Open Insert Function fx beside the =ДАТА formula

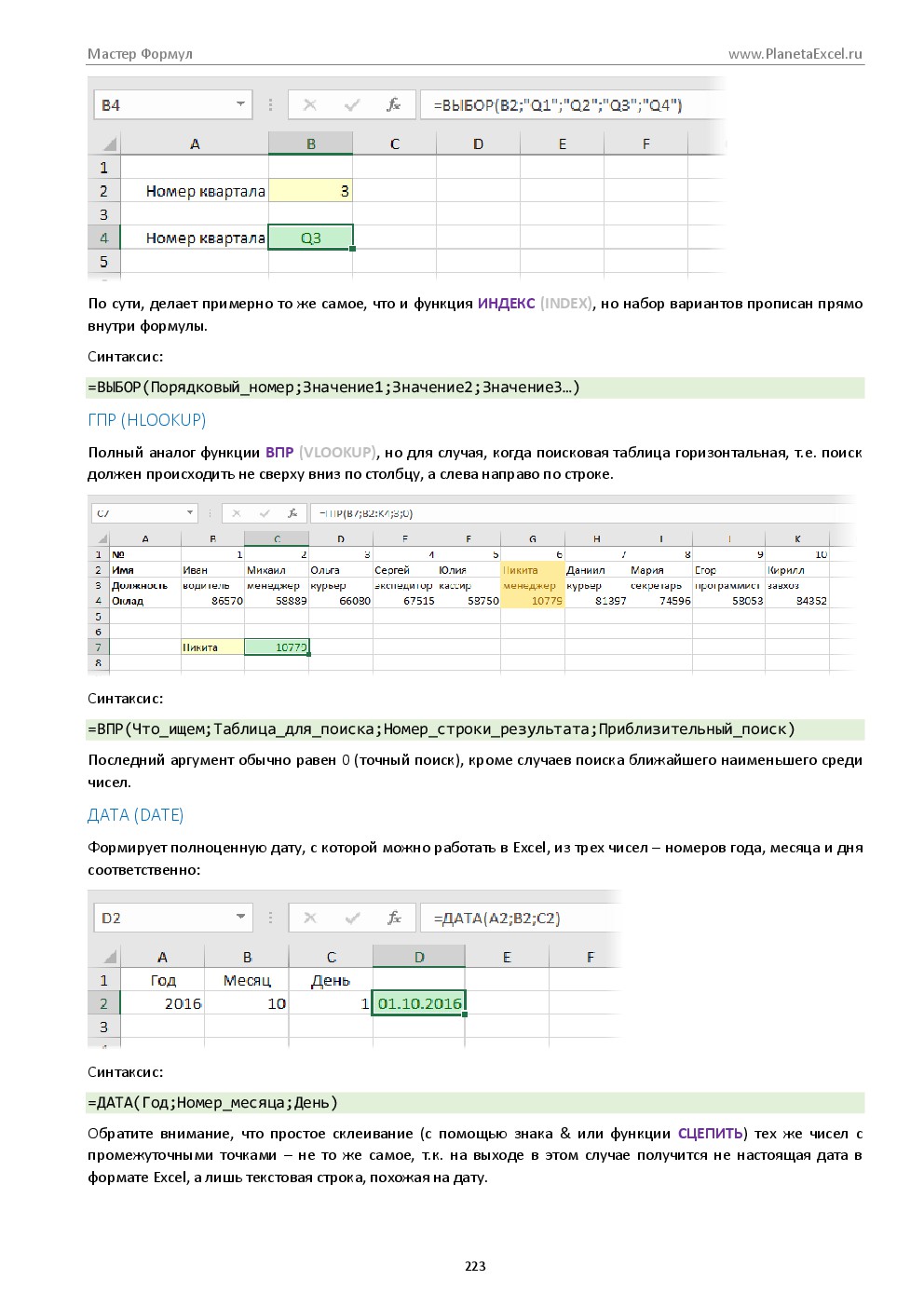(x=394, y=918)
